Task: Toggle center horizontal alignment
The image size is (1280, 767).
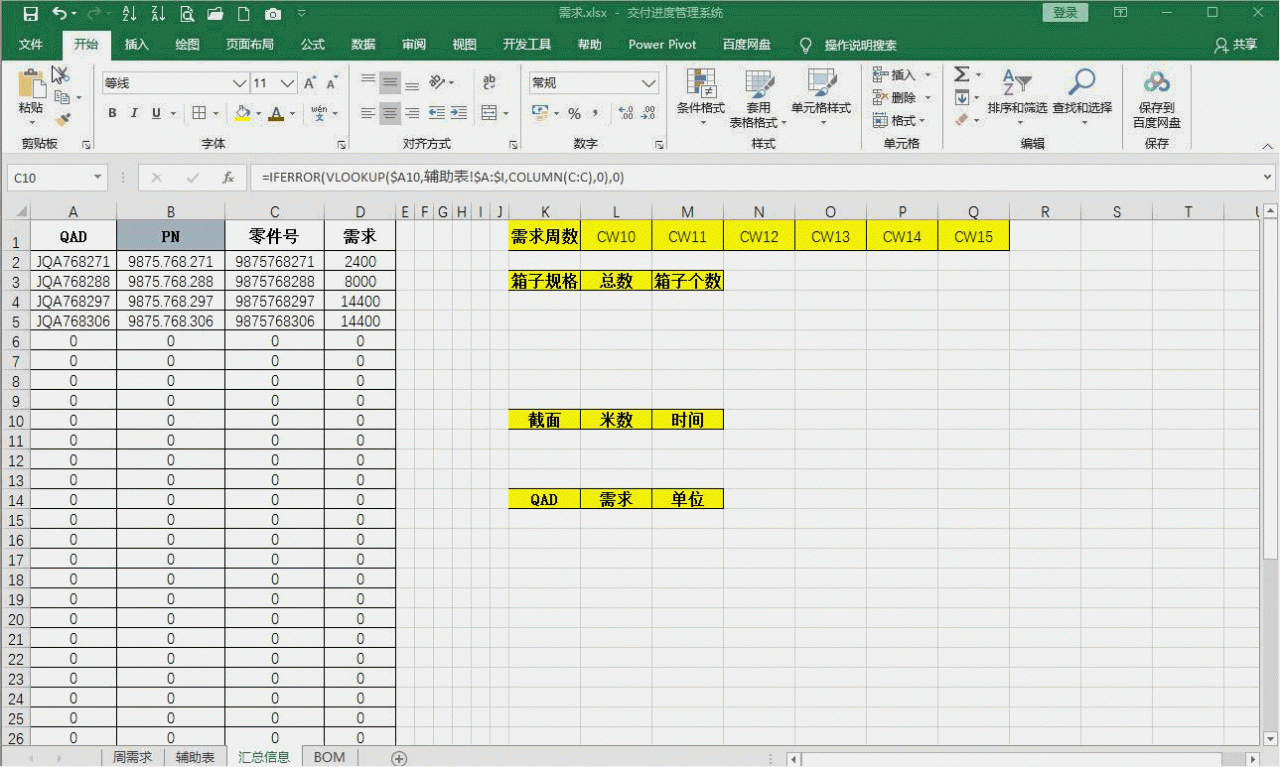Action: pyautogui.click(x=390, y=113)
